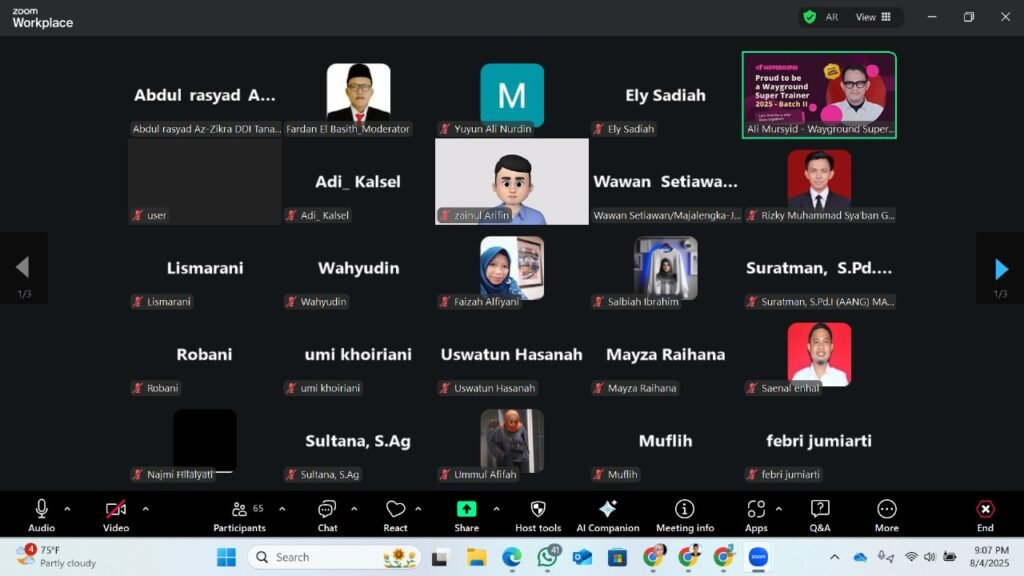Click the End meeting button

pyautogui.click(x=985, y=516)
